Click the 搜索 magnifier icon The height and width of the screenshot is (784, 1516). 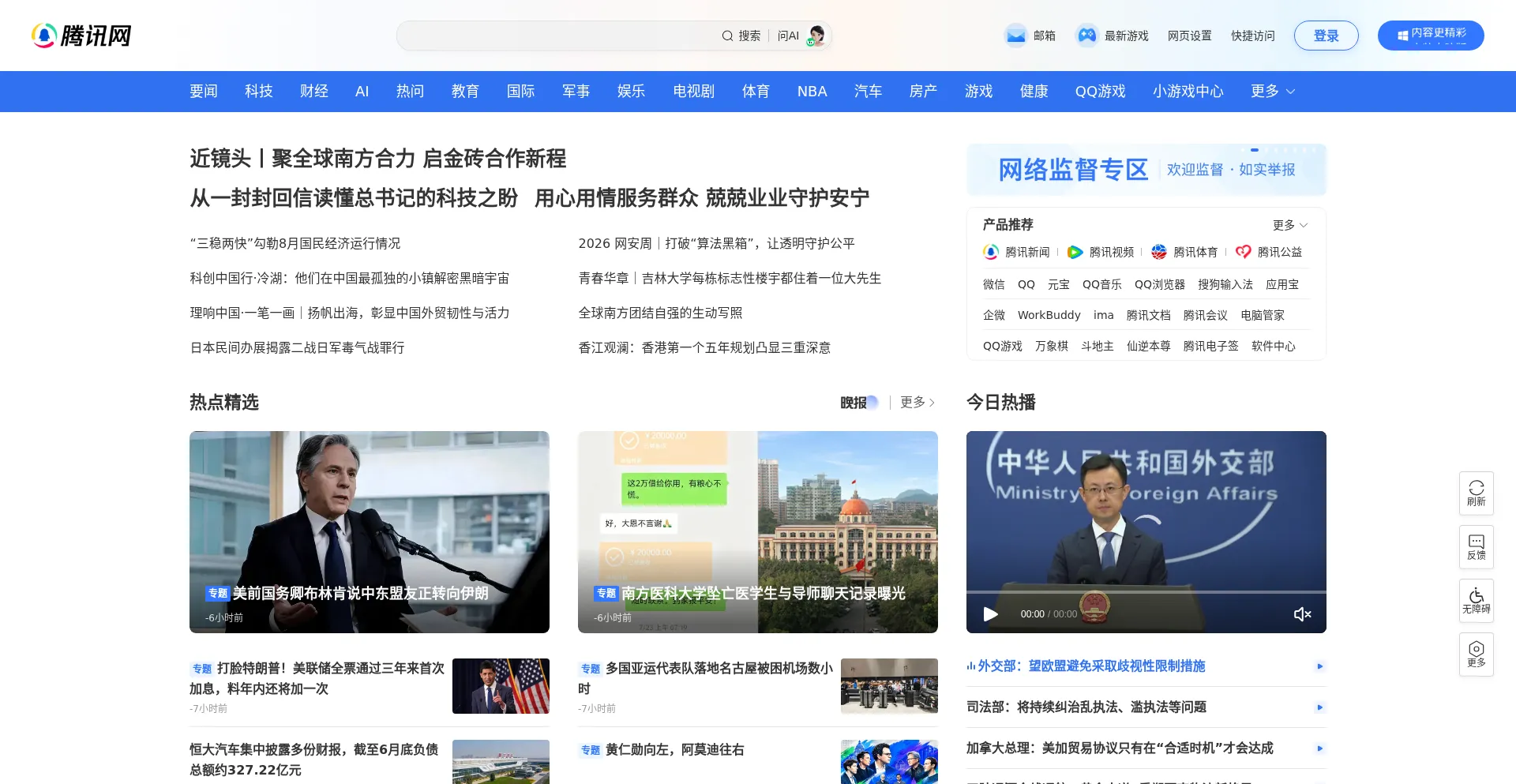point(727,36)
